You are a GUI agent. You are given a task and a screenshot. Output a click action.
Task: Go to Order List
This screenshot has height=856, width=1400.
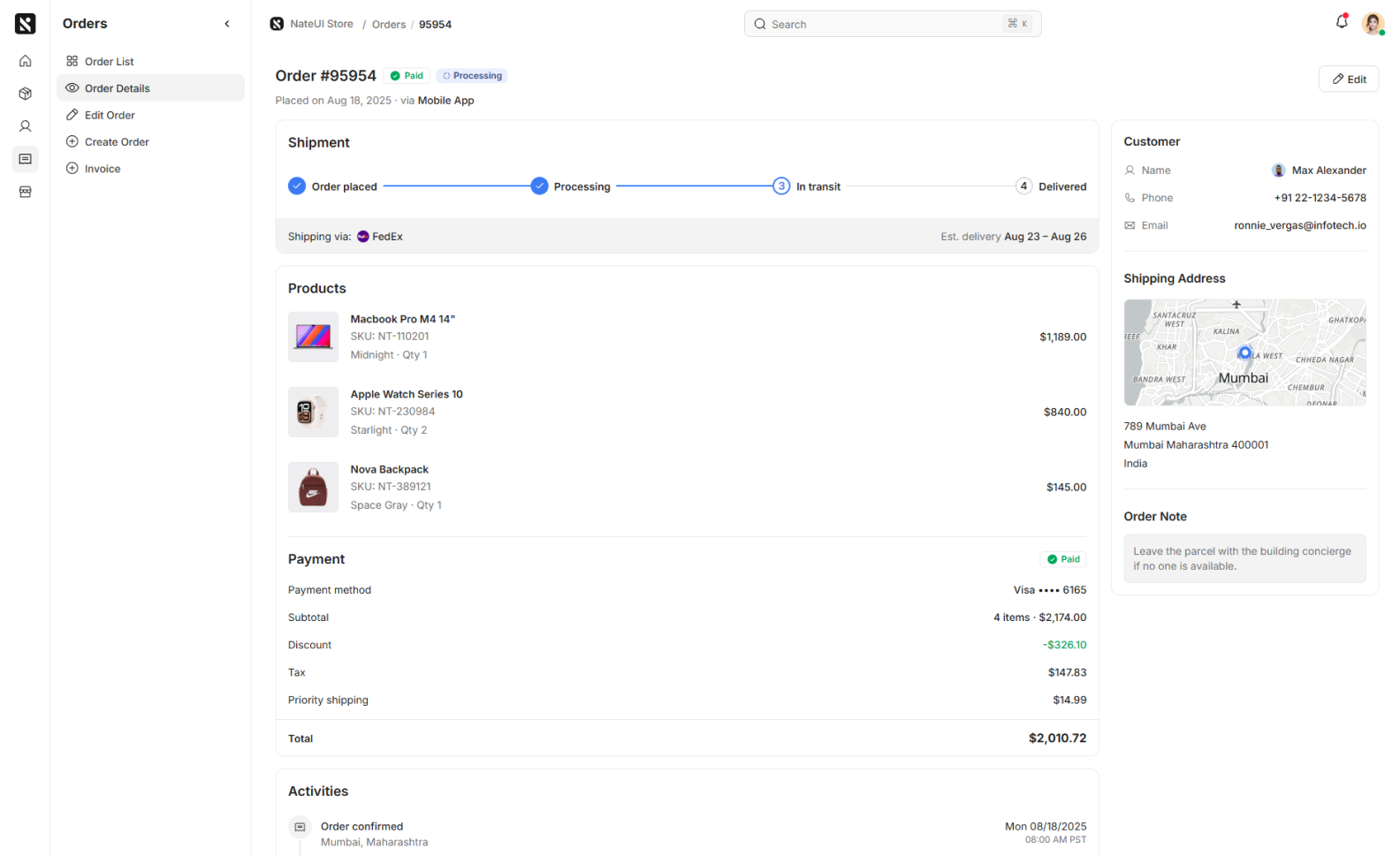pos(150,61)
